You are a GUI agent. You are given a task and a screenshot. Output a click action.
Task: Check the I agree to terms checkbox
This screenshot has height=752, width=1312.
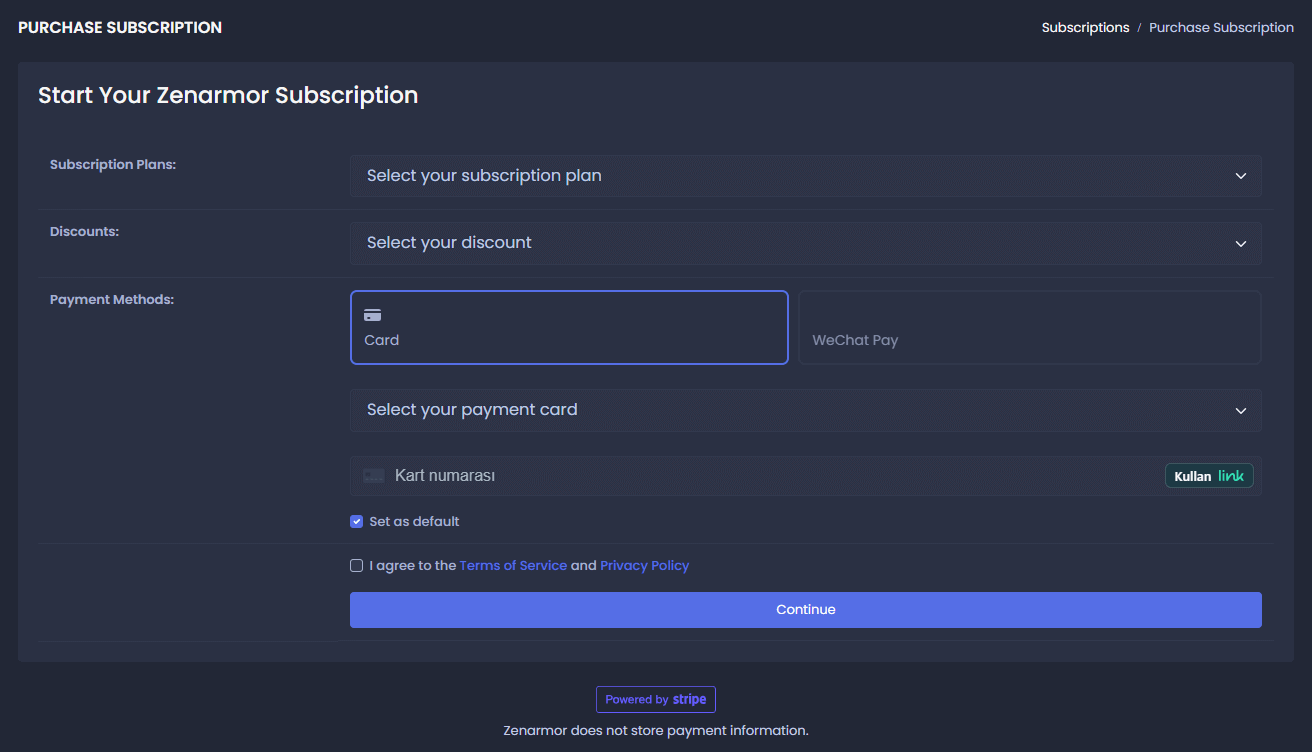pos(357,566)
